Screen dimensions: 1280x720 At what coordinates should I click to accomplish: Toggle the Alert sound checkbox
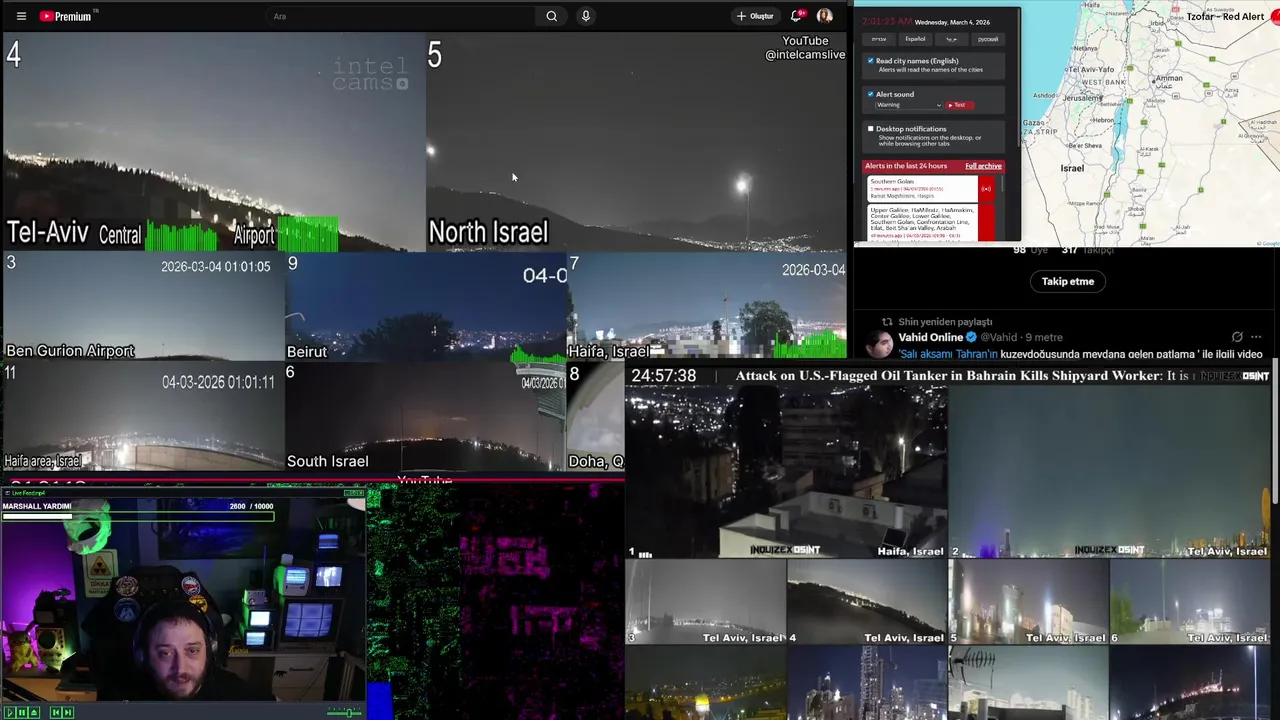coord(871,94)
